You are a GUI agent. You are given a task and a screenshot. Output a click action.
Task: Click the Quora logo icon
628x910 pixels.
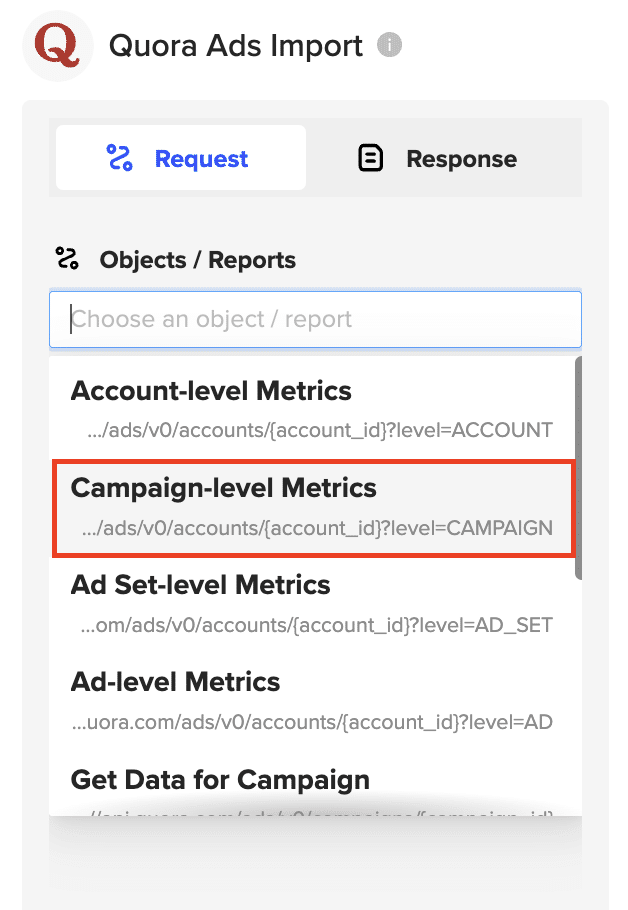(x=57, y=45)
